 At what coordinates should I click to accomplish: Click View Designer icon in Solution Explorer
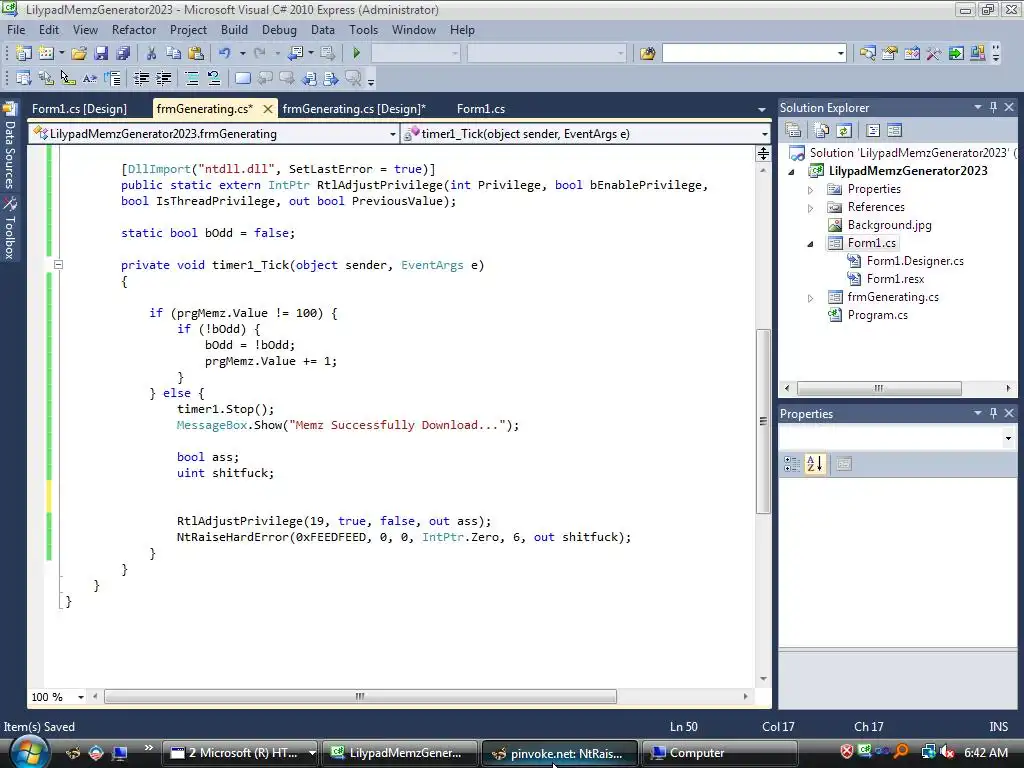pyautogui.click(x=894, y=130)
